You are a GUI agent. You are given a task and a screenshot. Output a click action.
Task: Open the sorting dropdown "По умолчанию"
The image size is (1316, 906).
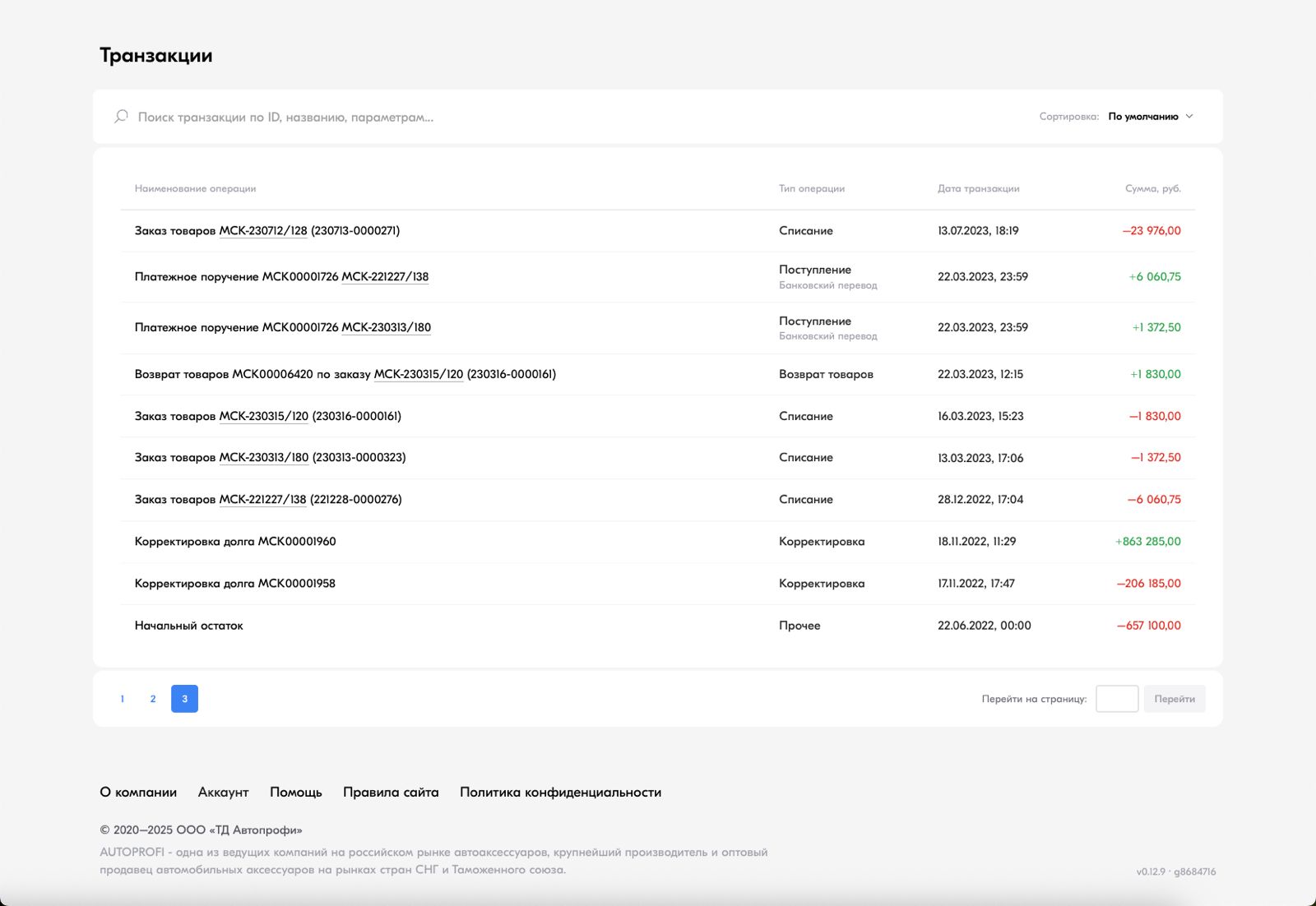(1142, 117)
